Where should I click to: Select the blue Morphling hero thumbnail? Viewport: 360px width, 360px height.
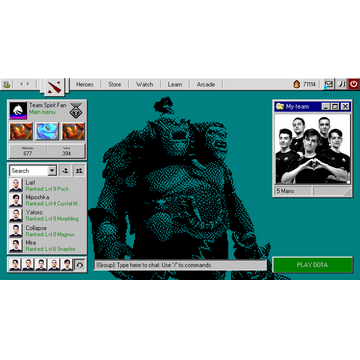coord(47,131)
